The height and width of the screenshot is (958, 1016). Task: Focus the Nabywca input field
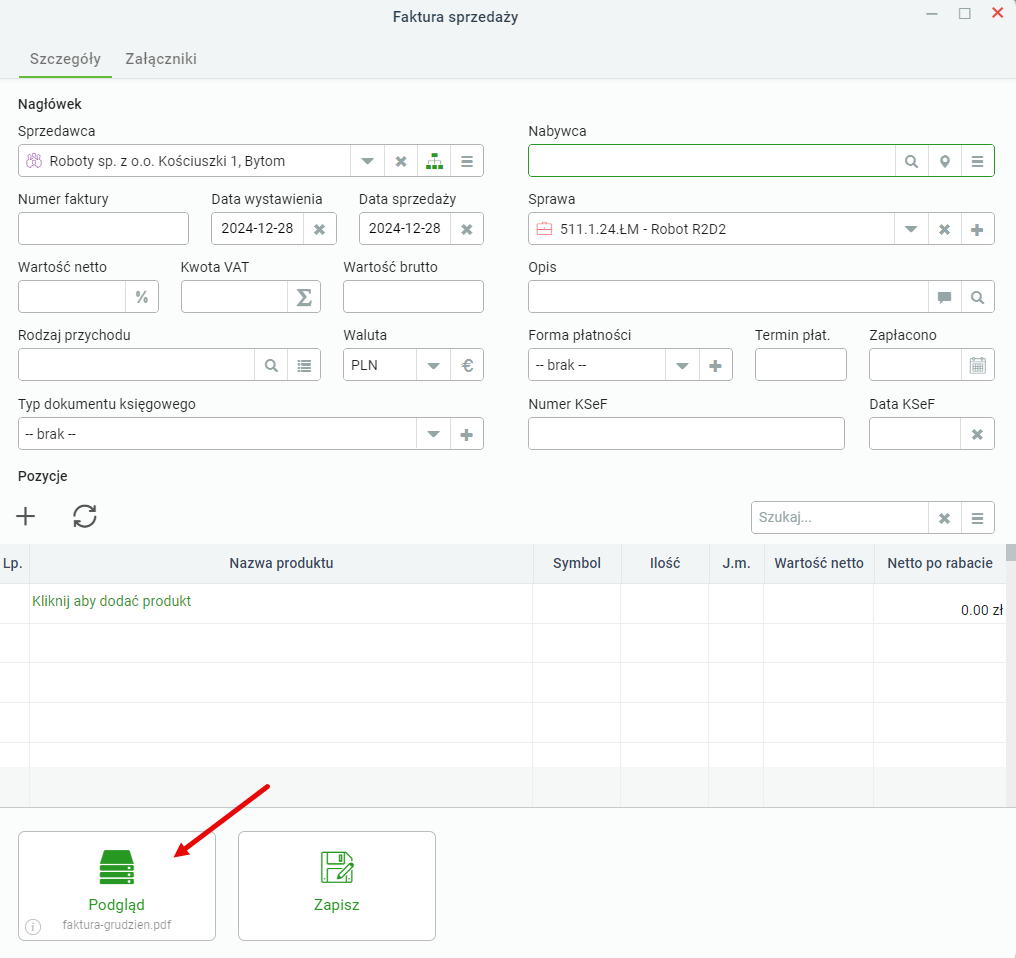coord(712,161)
